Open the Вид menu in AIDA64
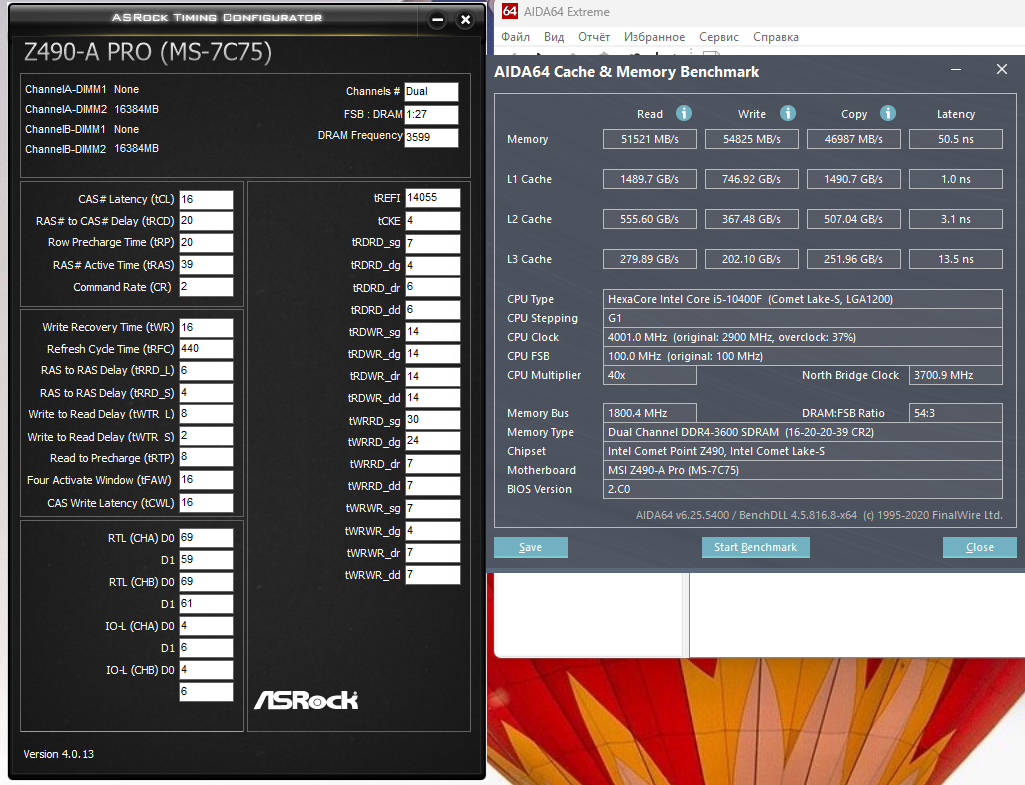 pos(554,37)
